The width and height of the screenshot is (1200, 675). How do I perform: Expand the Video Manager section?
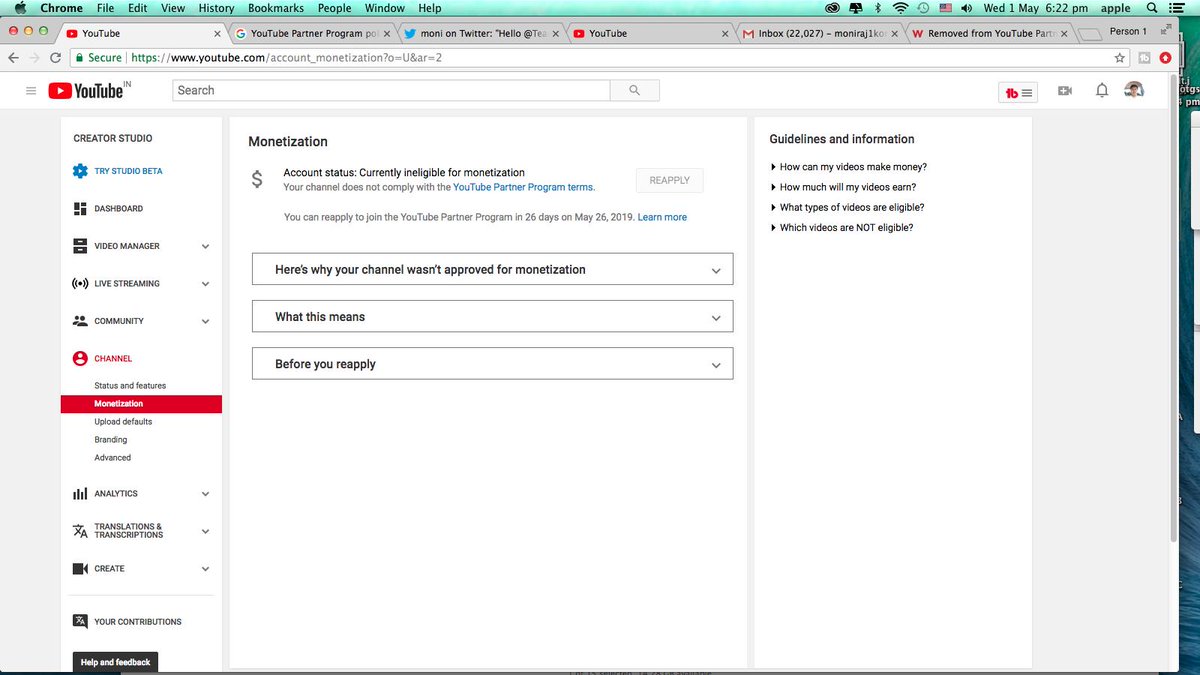tap(205, 246)
